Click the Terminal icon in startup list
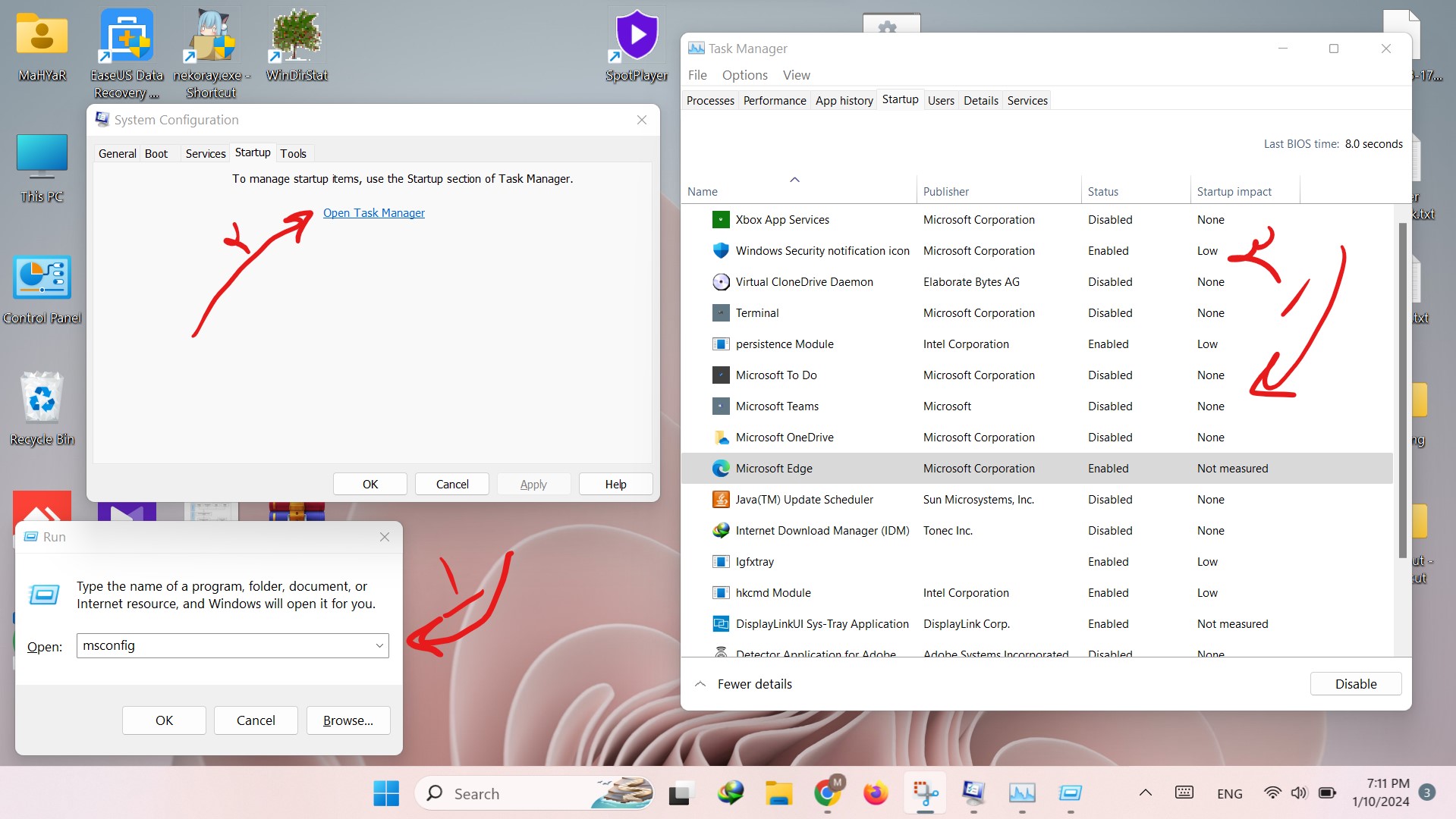 [721, 313]
